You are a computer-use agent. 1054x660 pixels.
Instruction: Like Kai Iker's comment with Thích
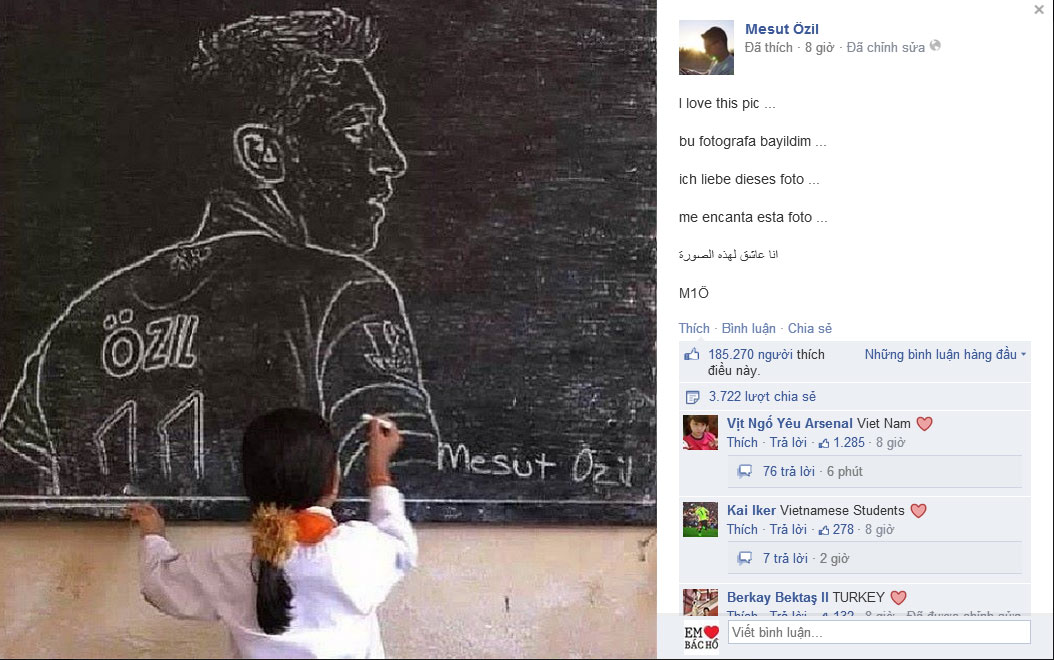(742, 529)
